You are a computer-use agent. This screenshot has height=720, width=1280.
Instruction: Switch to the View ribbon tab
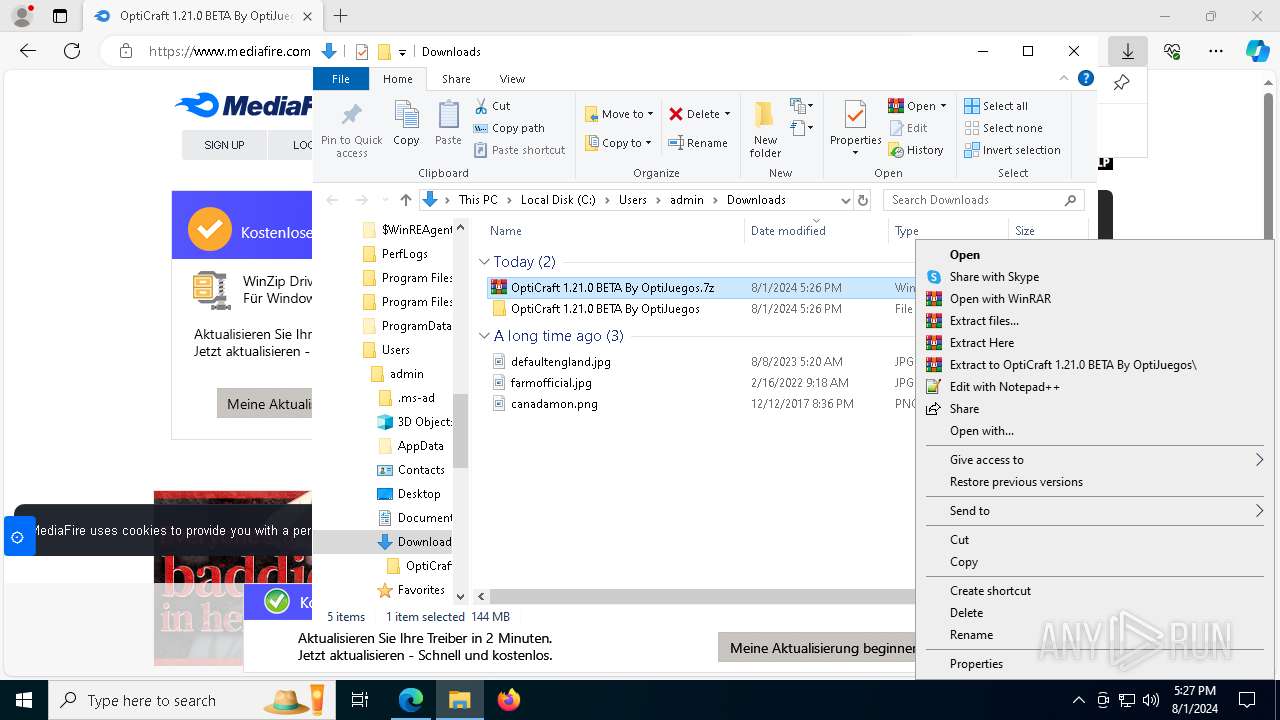(512, 79)
